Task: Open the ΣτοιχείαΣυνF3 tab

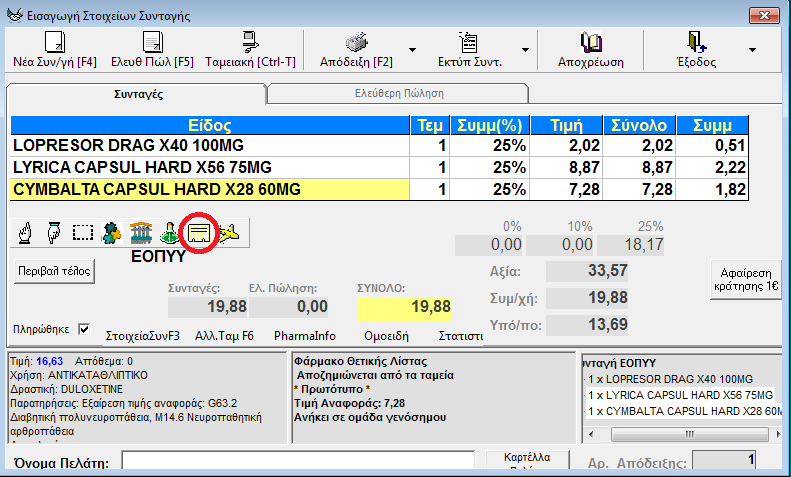Action: [x=142, y=336]
